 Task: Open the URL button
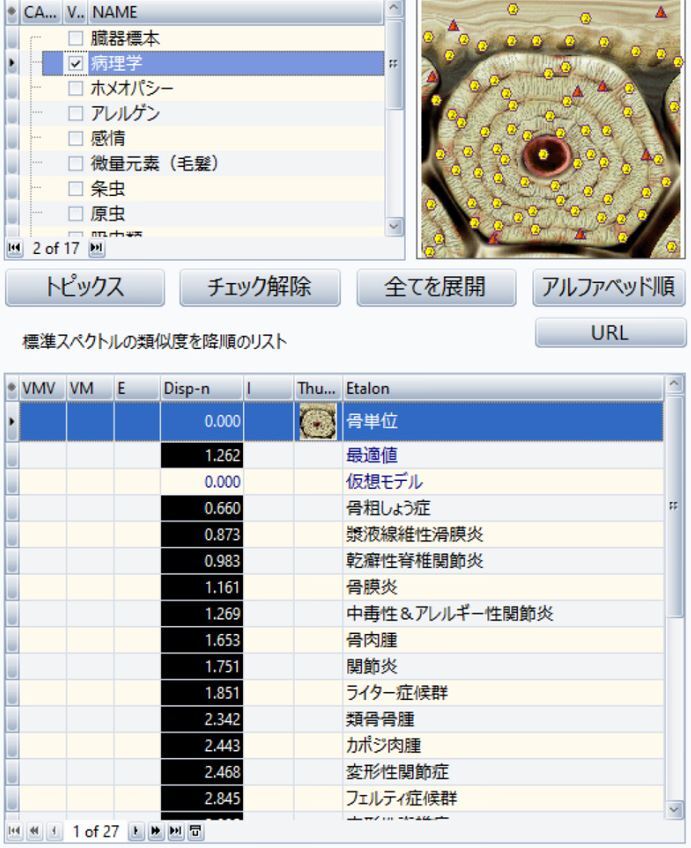610,334
